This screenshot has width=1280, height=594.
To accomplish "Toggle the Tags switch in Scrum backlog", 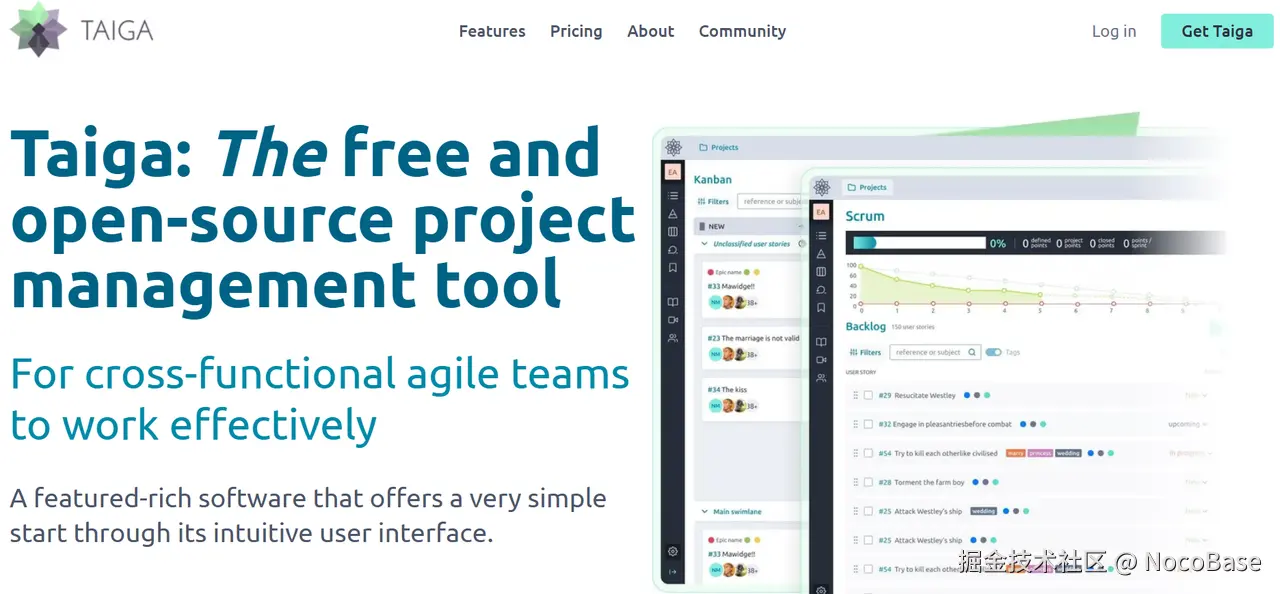I will [993, 352].
